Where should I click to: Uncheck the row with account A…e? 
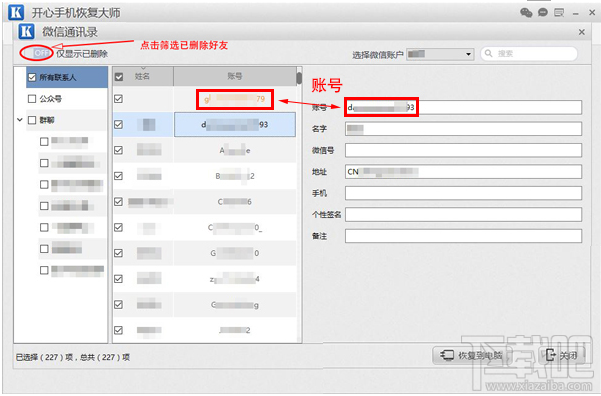coord(118,150)
